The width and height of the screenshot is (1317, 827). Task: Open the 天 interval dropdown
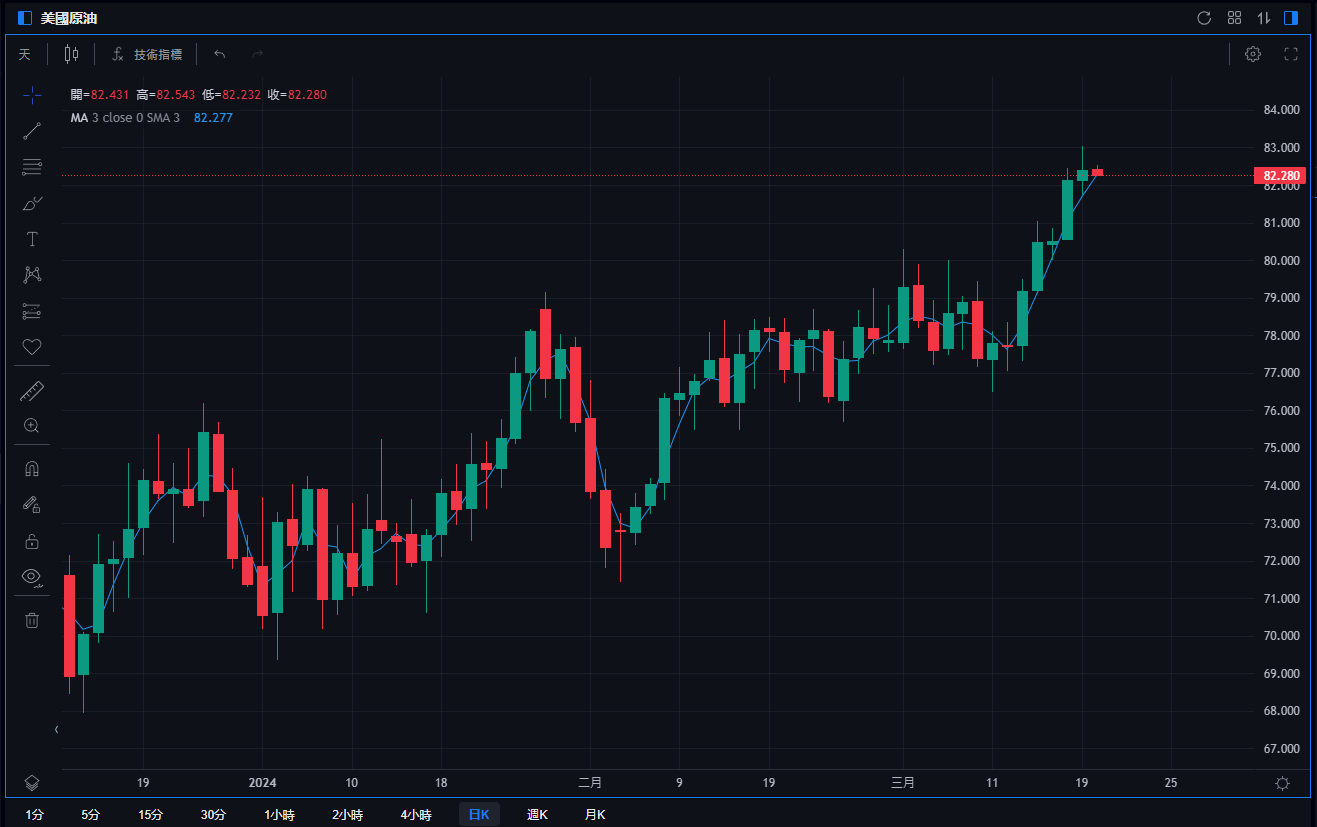[x=25, y=54]
